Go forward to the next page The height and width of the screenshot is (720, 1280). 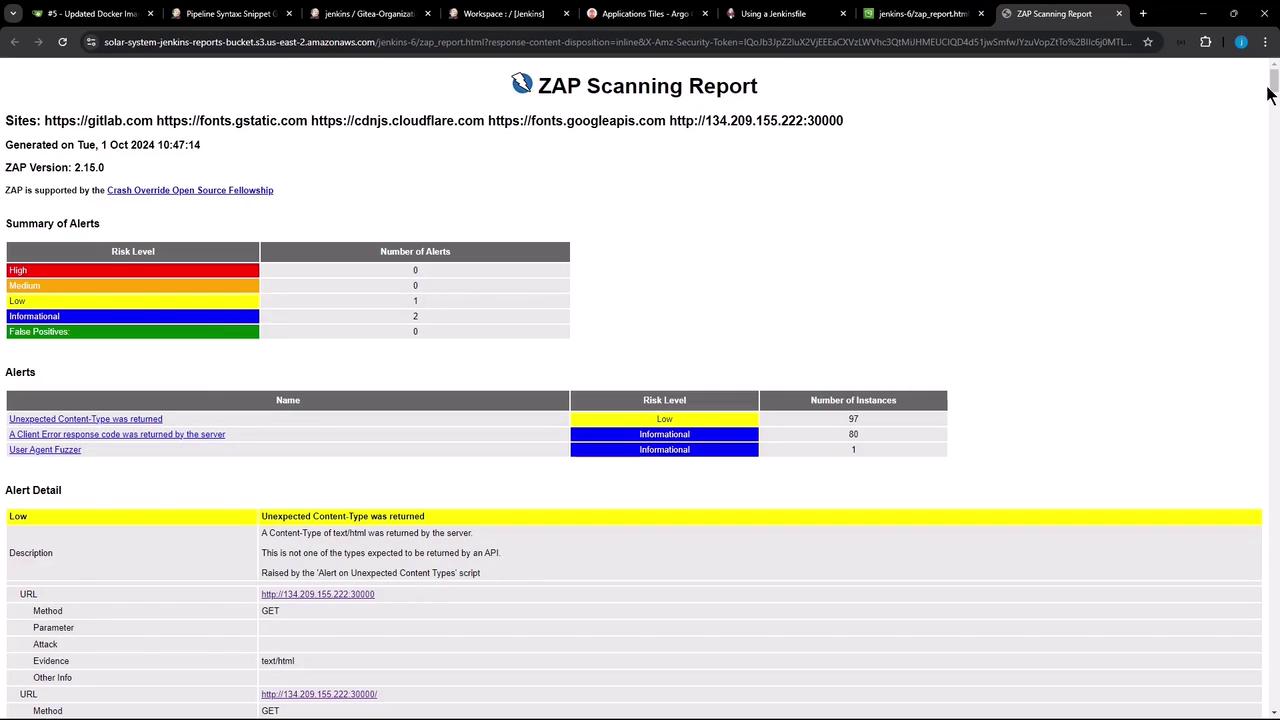39,42
